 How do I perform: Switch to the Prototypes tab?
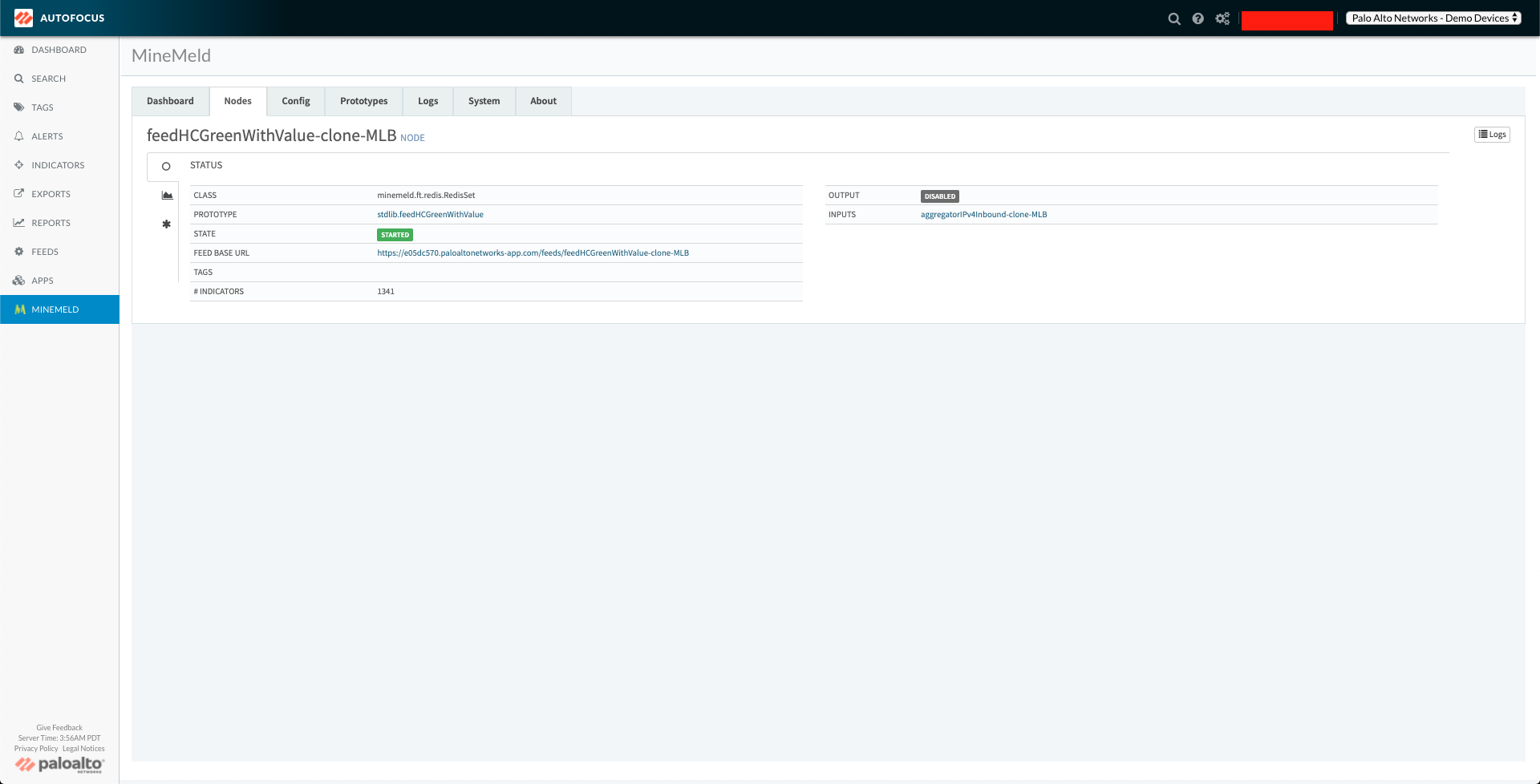tap(363, 101)
